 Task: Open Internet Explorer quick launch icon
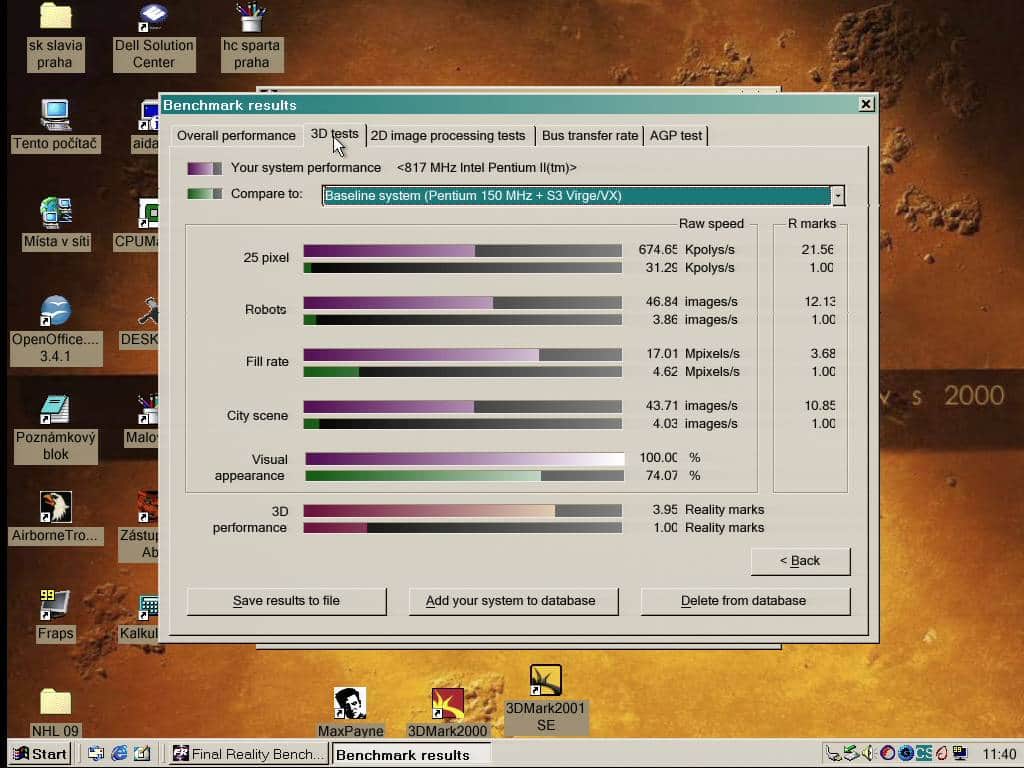[x=119, y=754]
